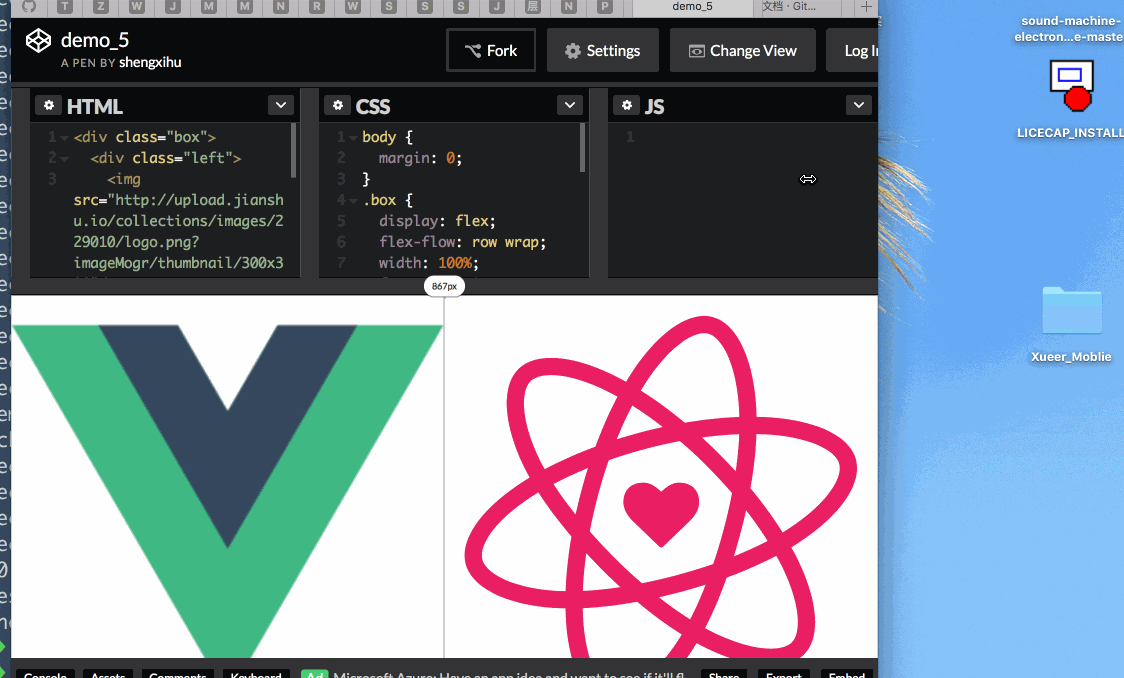
Task: Open the browser tab labeled 层
Action: [x=533, y=6]
